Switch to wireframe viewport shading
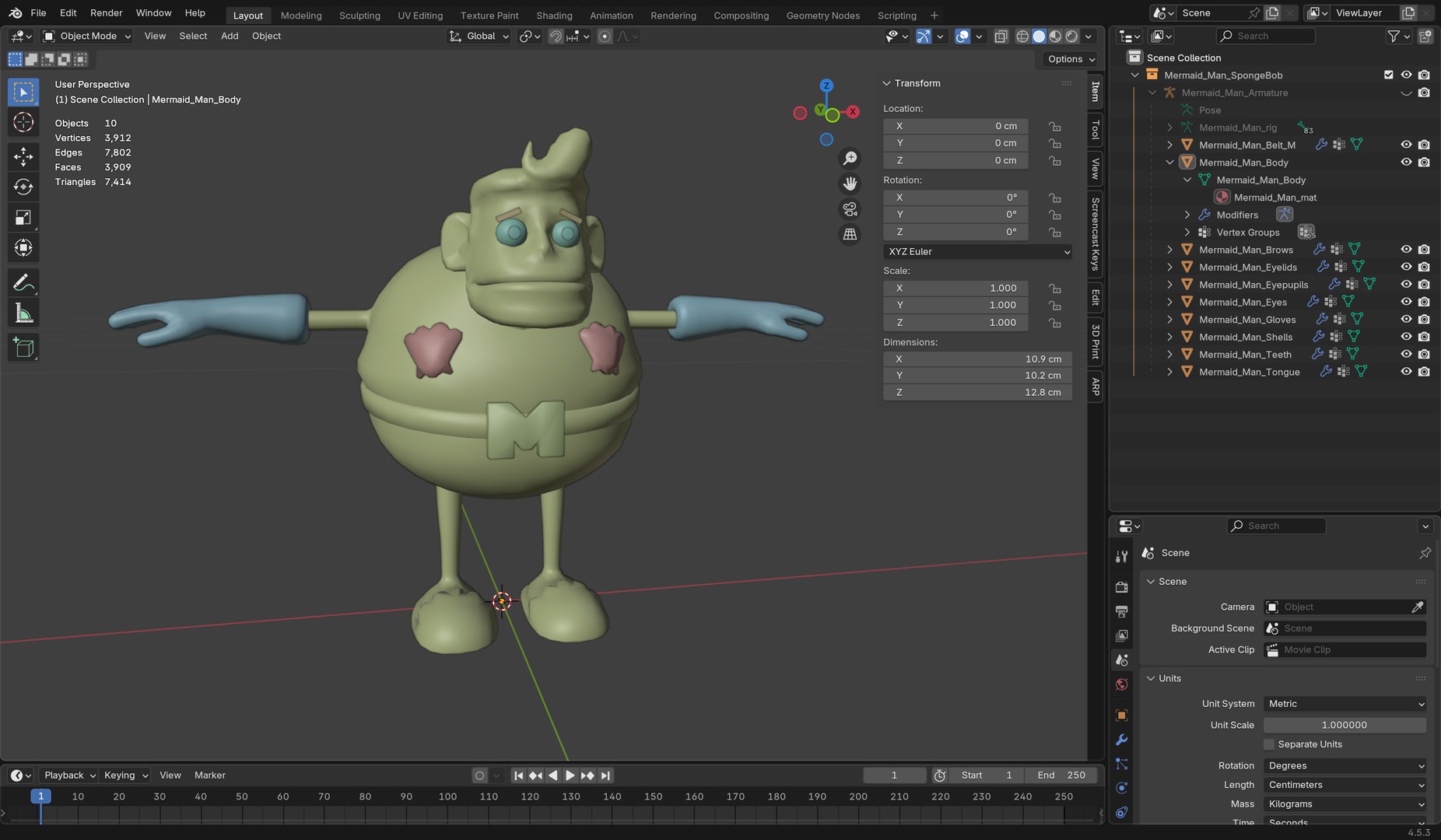The image size is (1441, 840). coord(1022,36)
